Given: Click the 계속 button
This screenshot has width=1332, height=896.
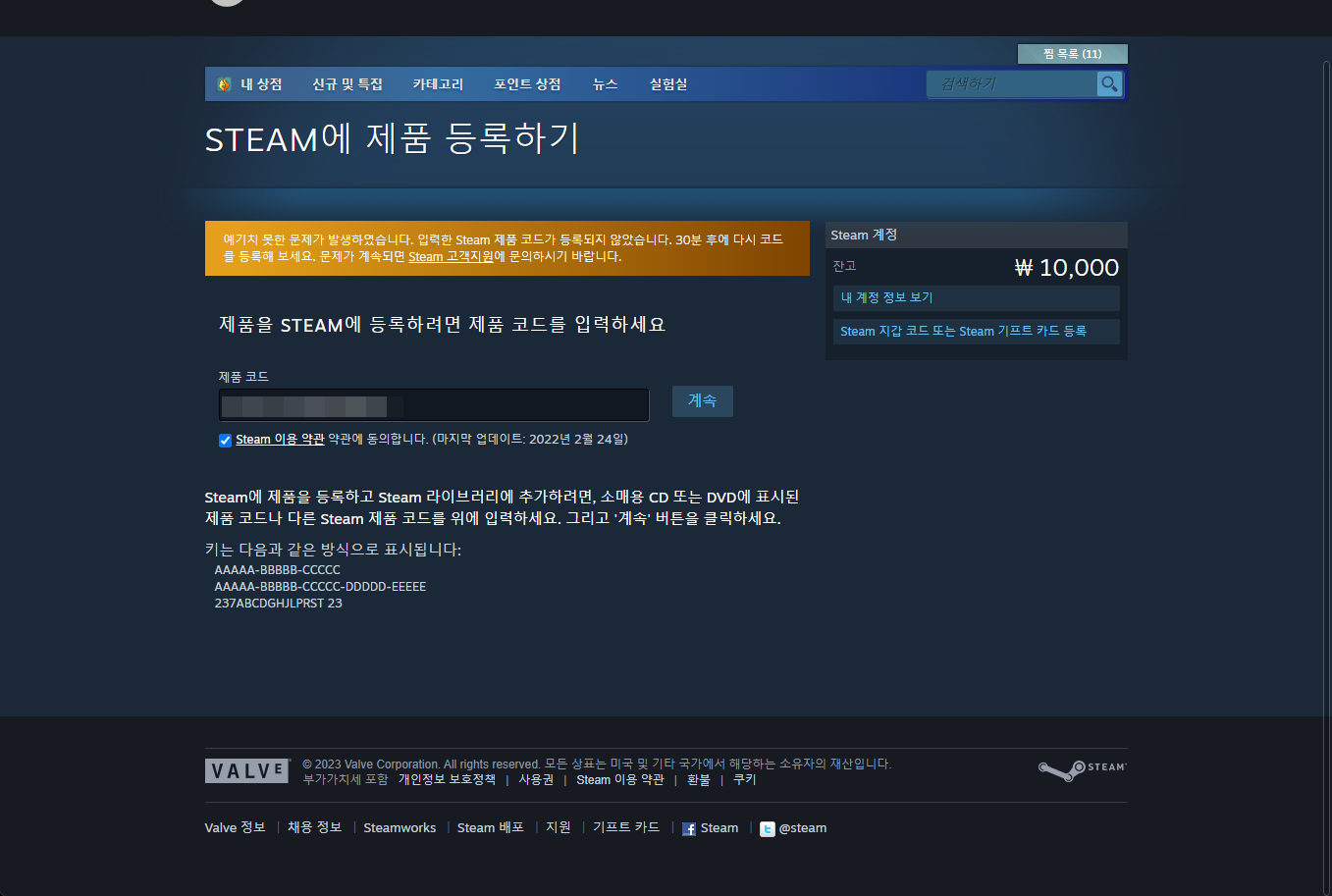Looking at the screenshot, I should click(703, 401).
